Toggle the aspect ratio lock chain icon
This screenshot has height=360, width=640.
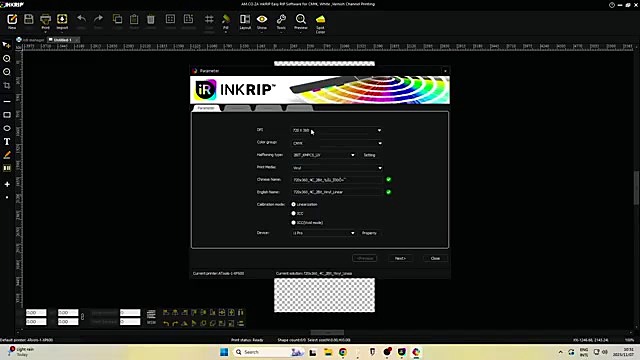[82, 317]
